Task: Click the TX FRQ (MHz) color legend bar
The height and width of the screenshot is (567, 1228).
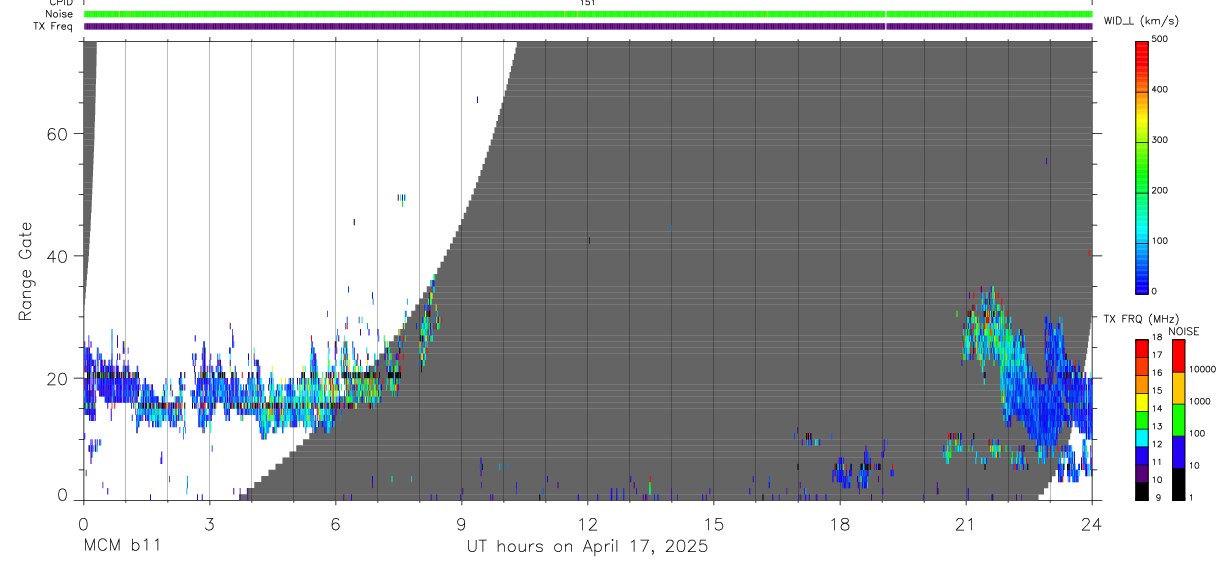Action: (x=1142, y=419)
